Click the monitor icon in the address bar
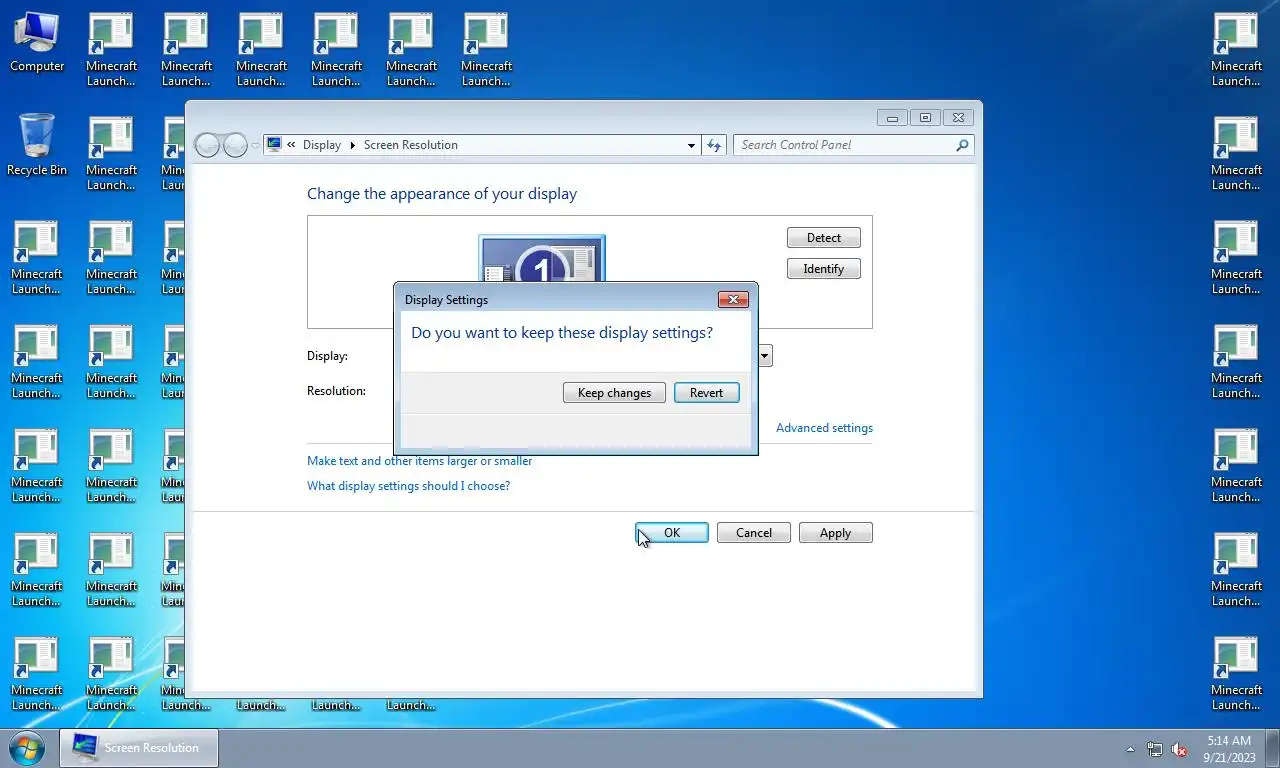 pos(274,145)
